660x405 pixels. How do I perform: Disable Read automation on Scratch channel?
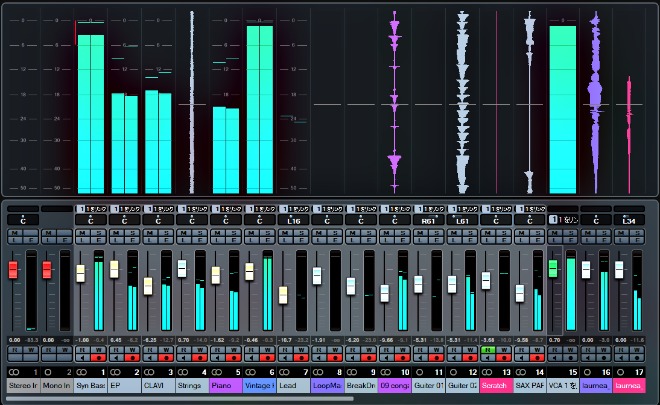pos(488,349)
